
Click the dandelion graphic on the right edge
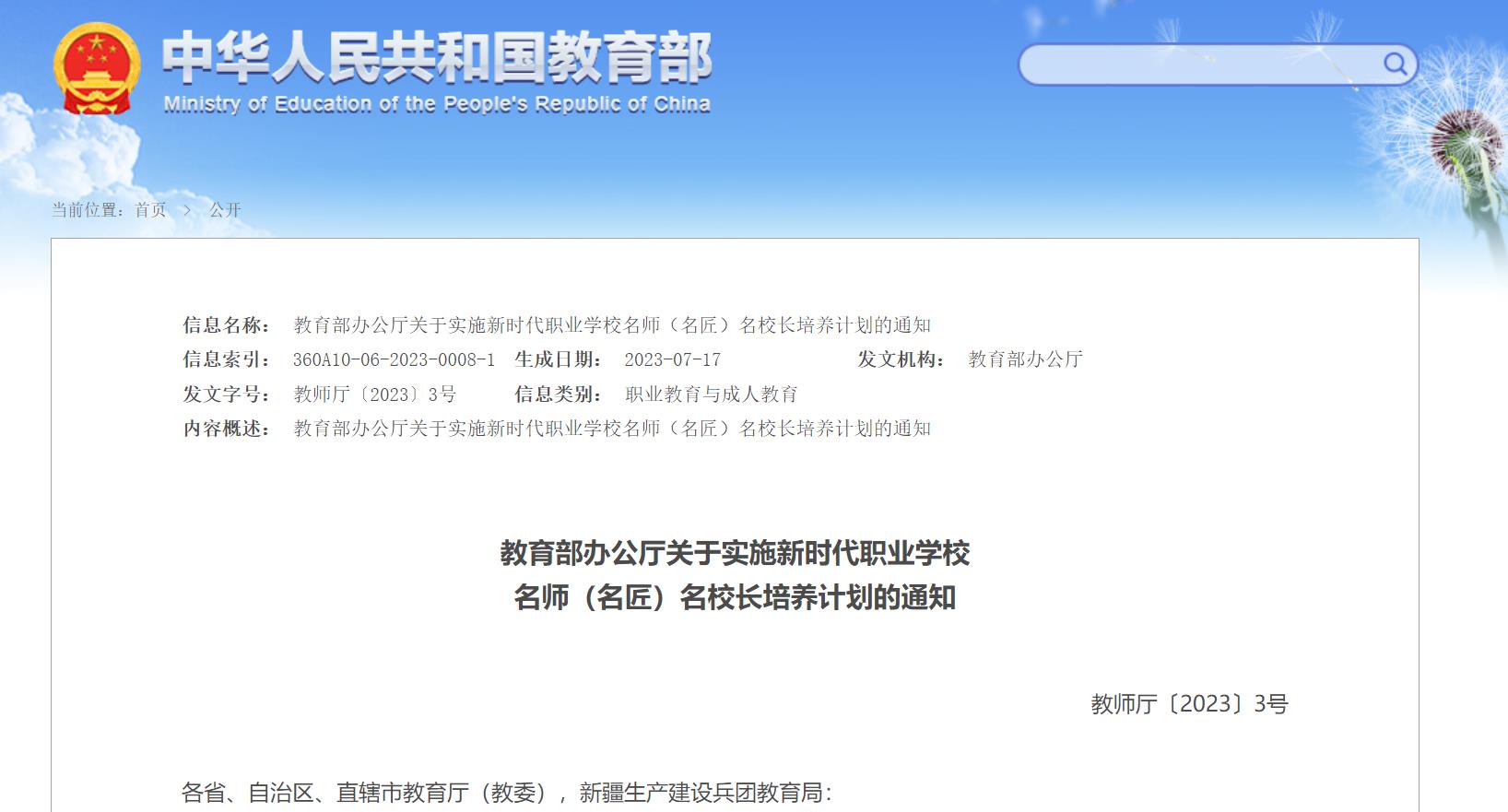[x=1466, y=146]
